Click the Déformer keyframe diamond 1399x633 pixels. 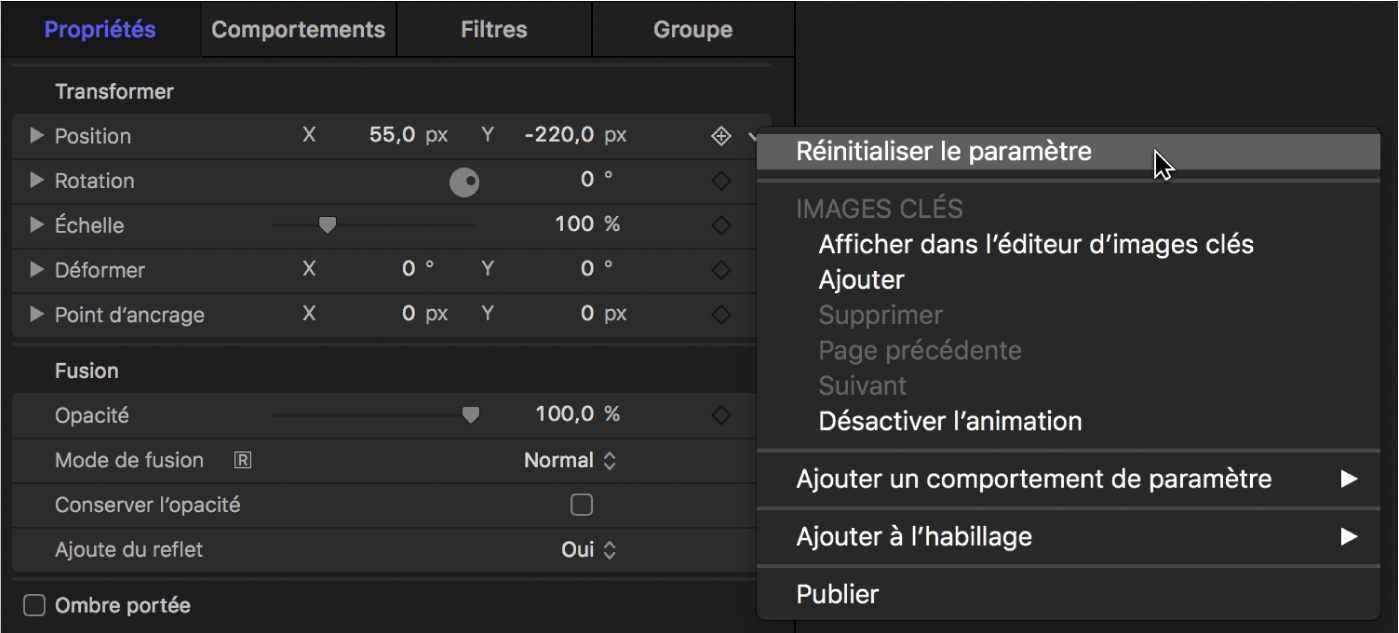pos(720,270)
